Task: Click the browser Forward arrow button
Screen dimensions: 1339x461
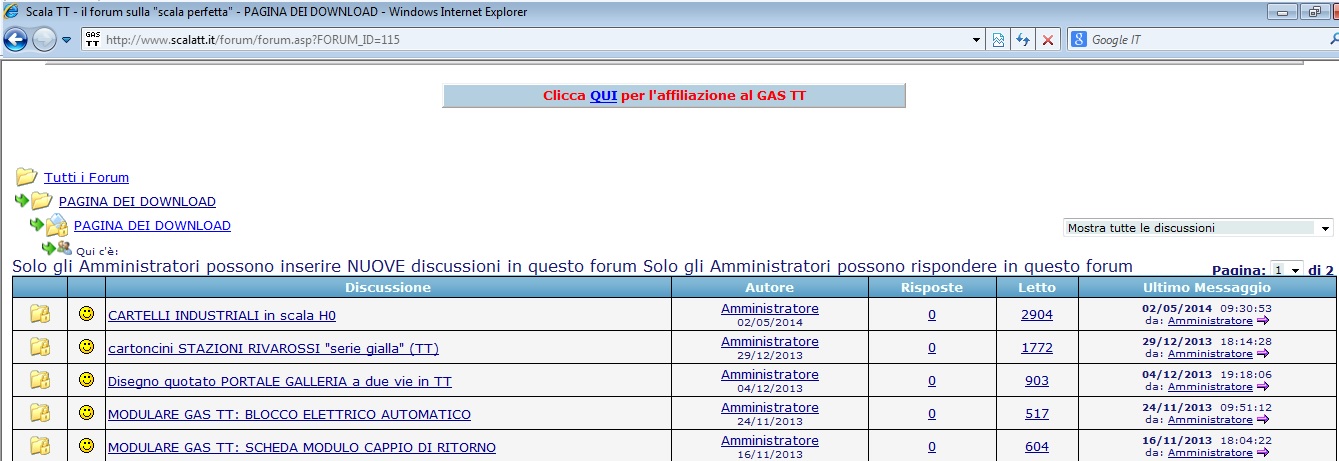Action: point(44,39)
